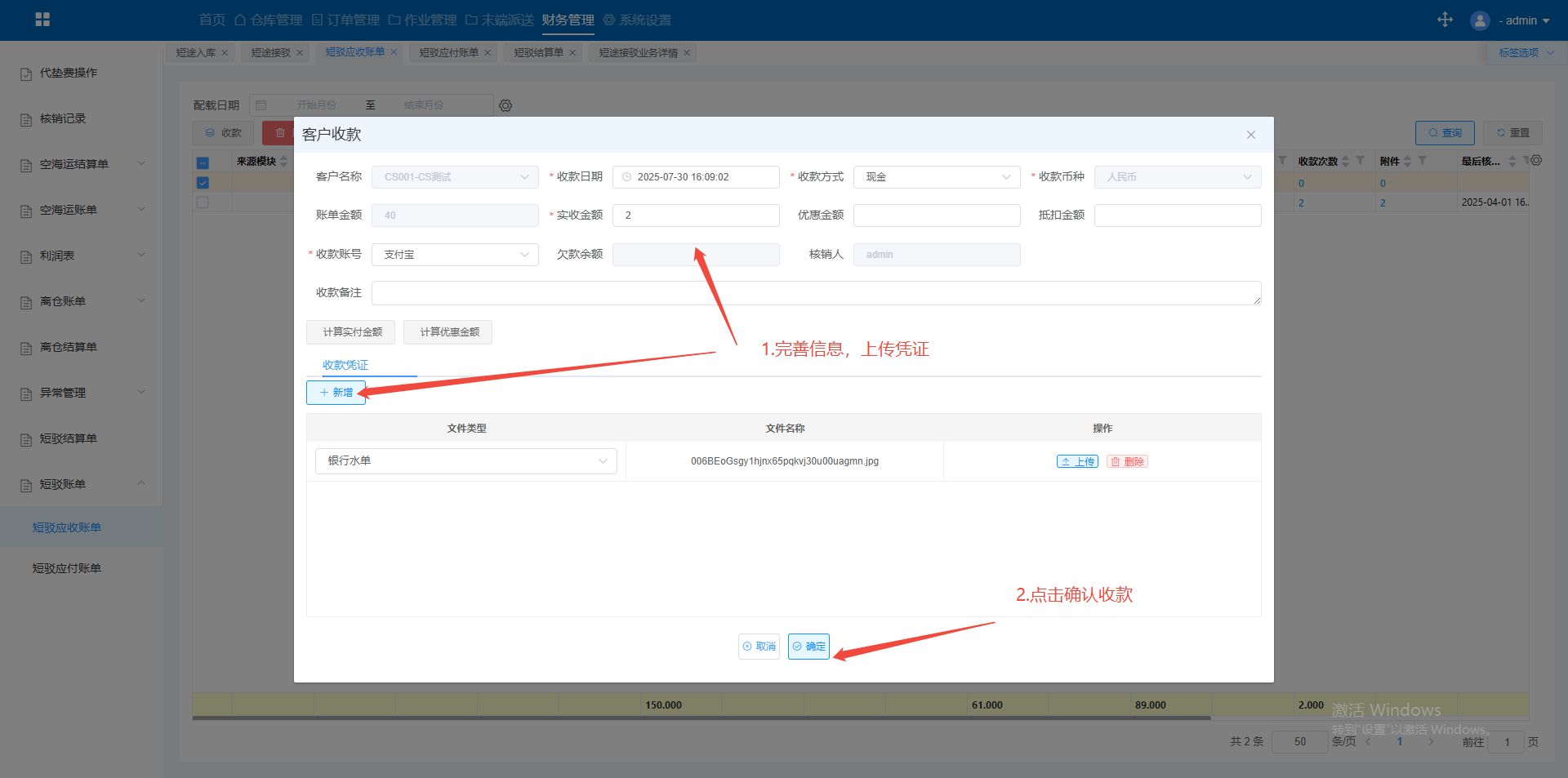Image resolution: width=1568 pixels, height=778 pixels.
Task: Toggle the select-all checkbox in table header
Action: [x=203, y=162]
